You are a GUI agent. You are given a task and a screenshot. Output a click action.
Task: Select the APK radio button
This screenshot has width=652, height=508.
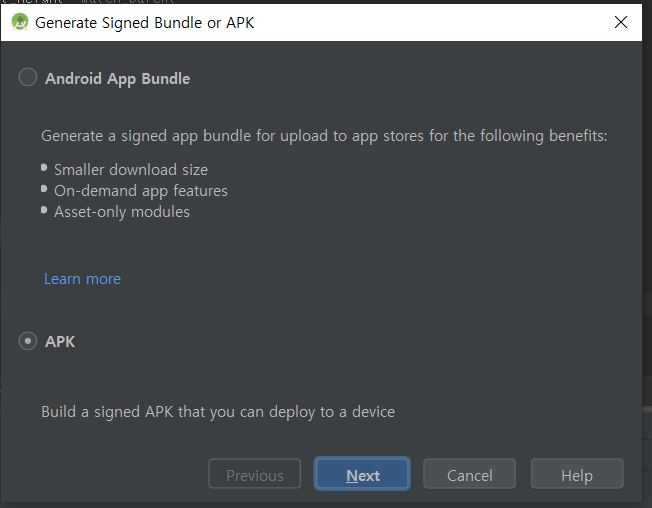[28, 341]
